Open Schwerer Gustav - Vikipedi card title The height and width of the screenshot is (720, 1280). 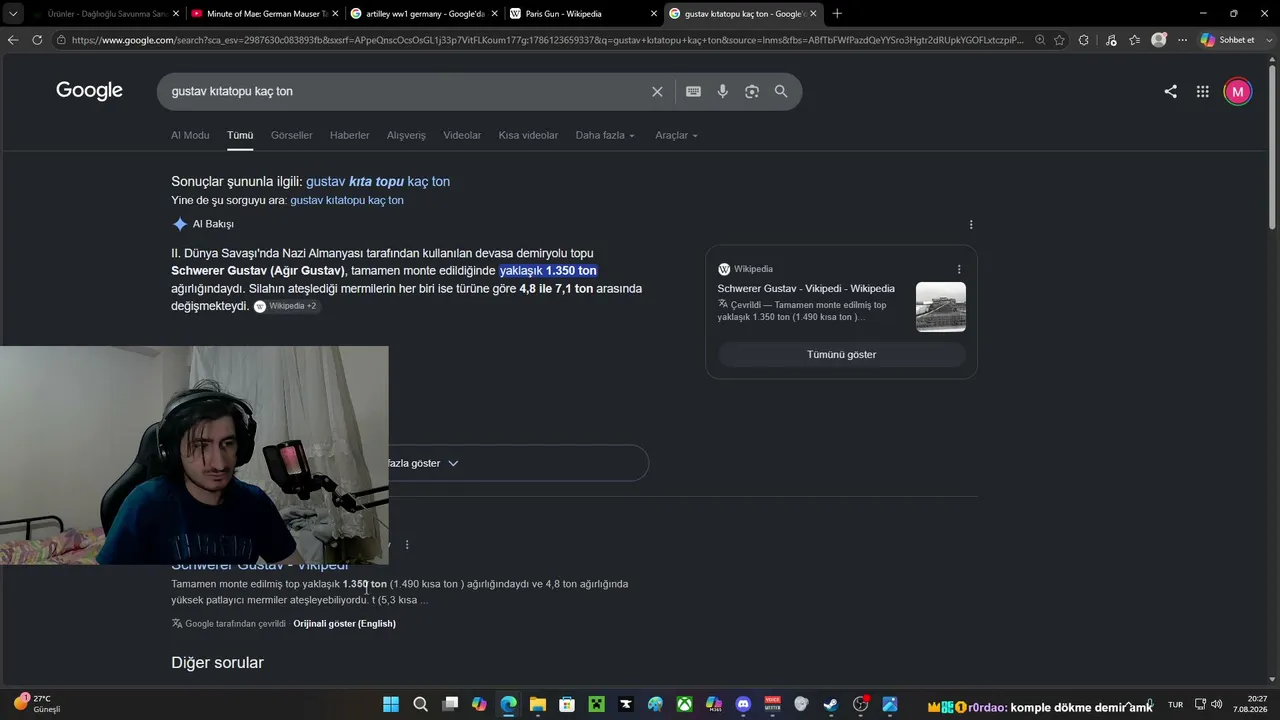click(x=806, y=288)
